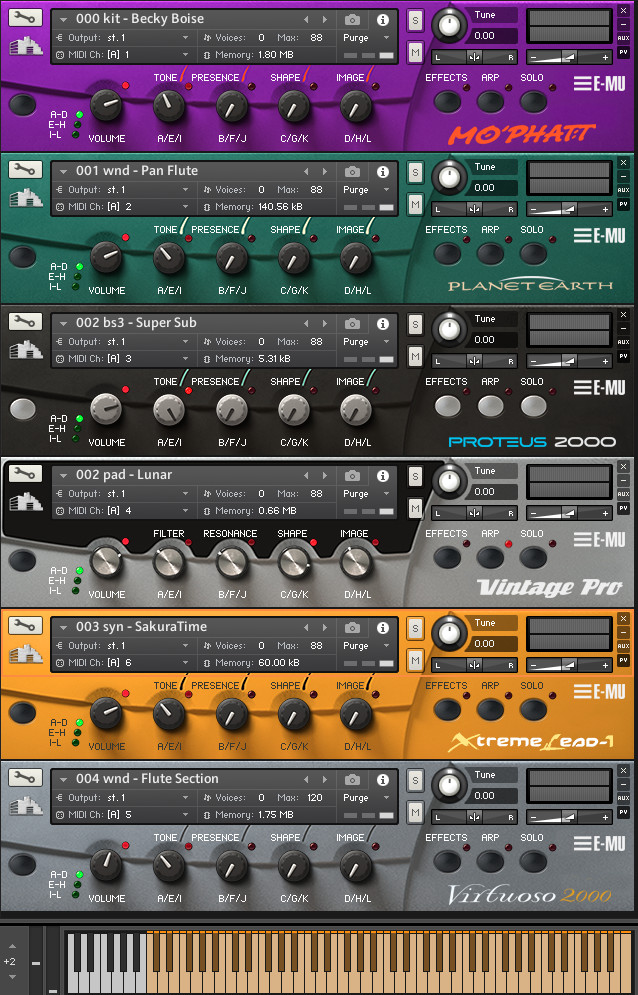
Task: Mute the Super Sub instrument
Action: pos(415,356)
